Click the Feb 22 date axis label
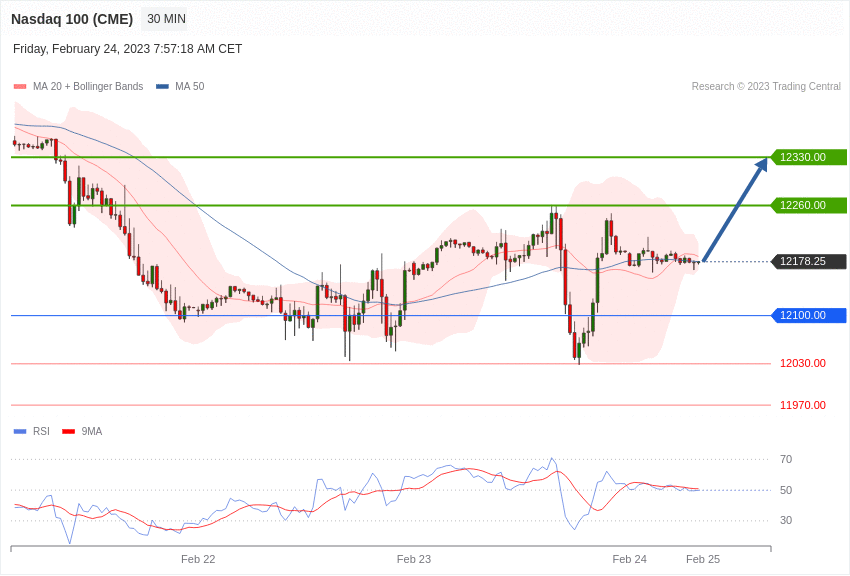This screenshot has height=576, width=850. tap(198, 559)
